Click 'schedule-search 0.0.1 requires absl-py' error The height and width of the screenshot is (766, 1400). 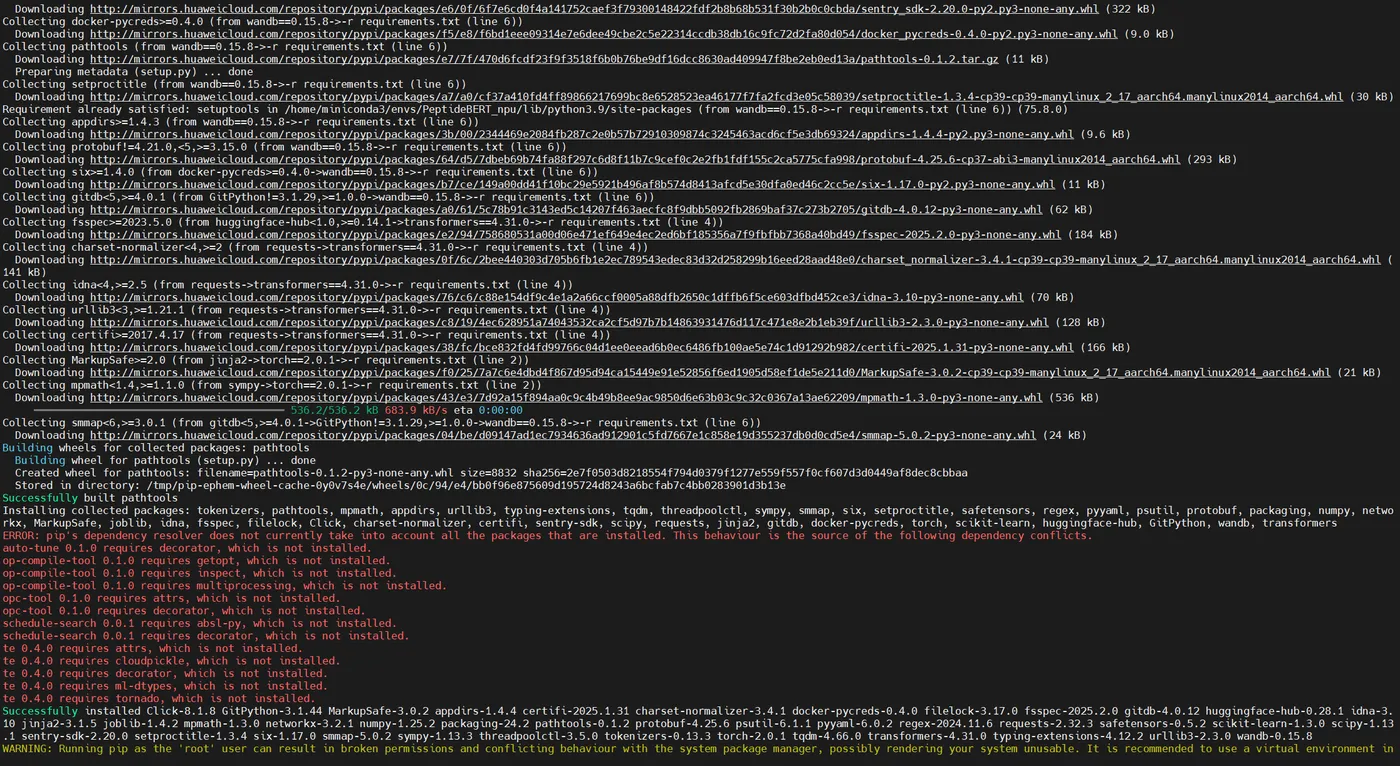point(200,624)
